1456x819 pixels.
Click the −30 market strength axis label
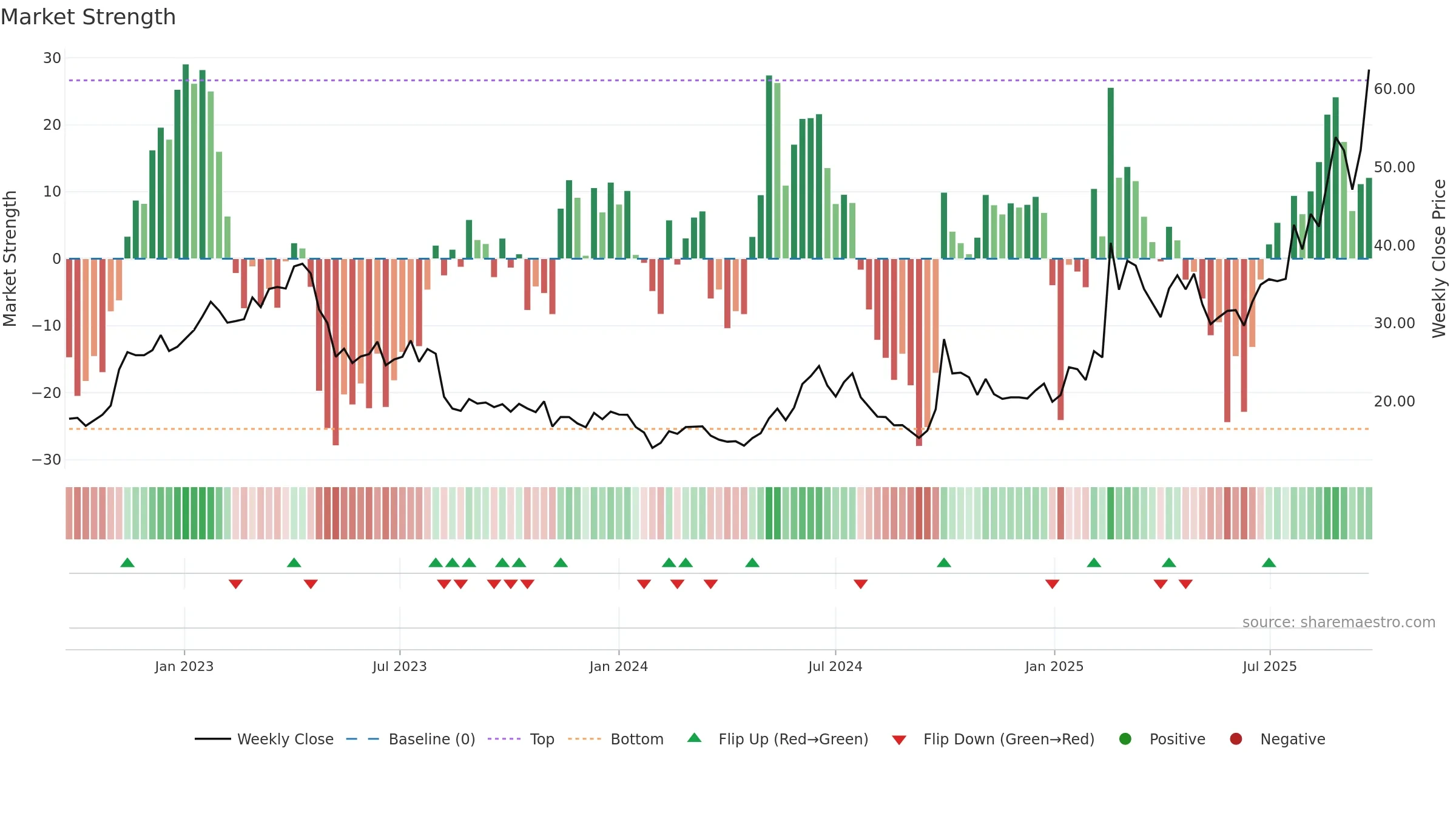47,460
